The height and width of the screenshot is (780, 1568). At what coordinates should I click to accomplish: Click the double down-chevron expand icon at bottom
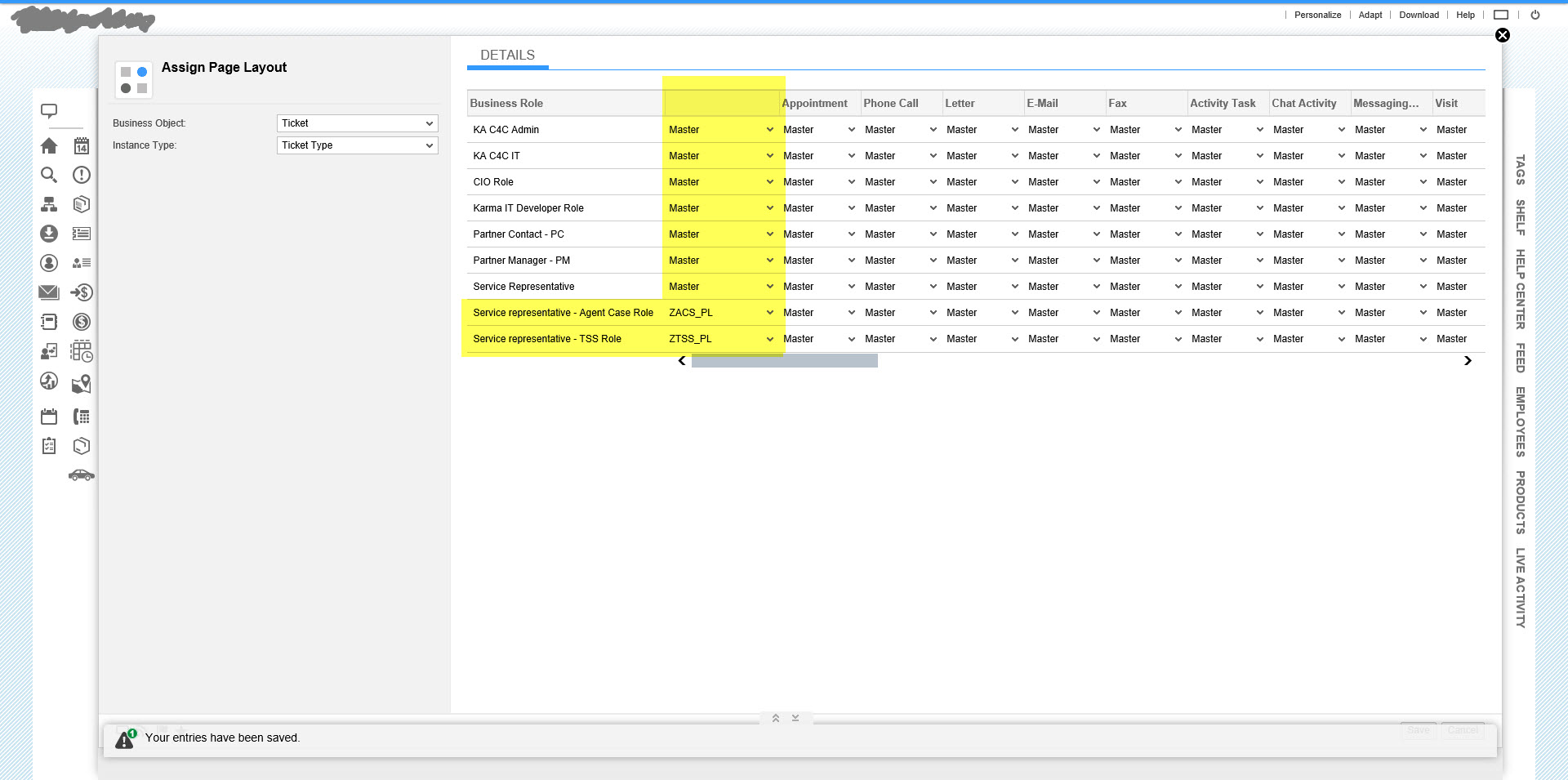(795, 719)
